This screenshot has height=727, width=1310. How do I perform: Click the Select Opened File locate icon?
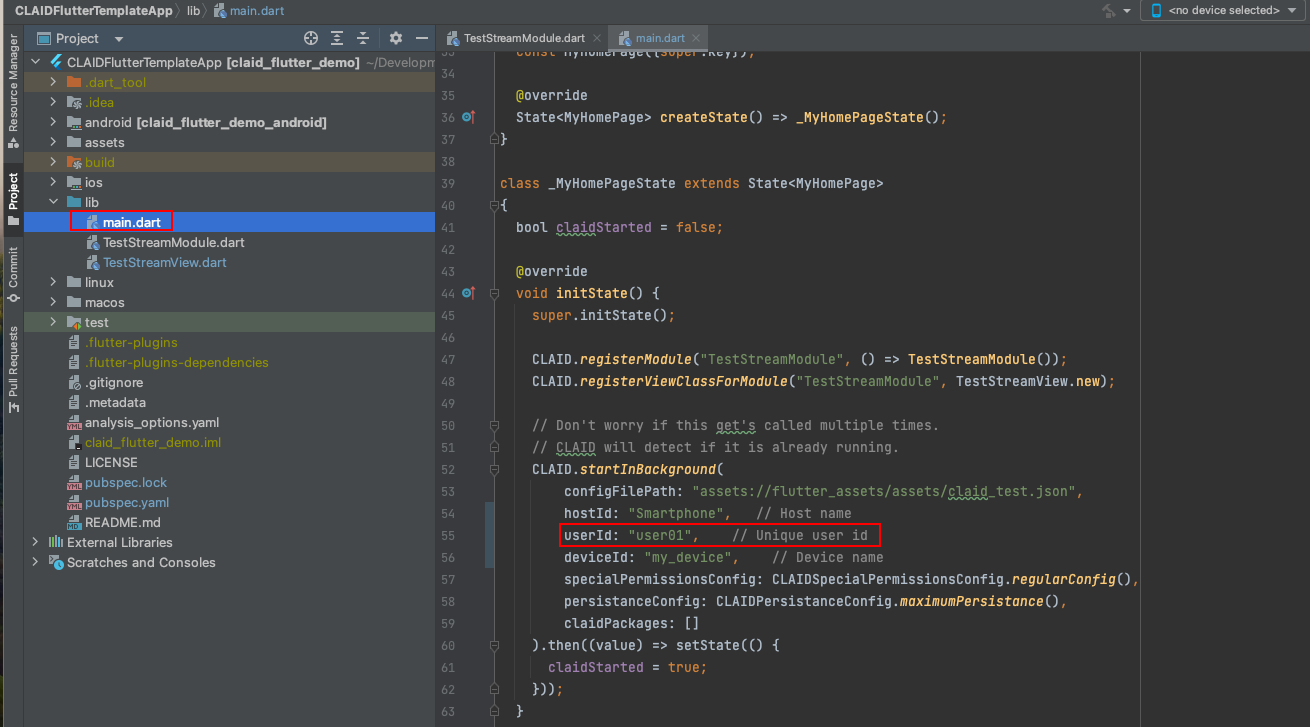(x=311, y=38)
